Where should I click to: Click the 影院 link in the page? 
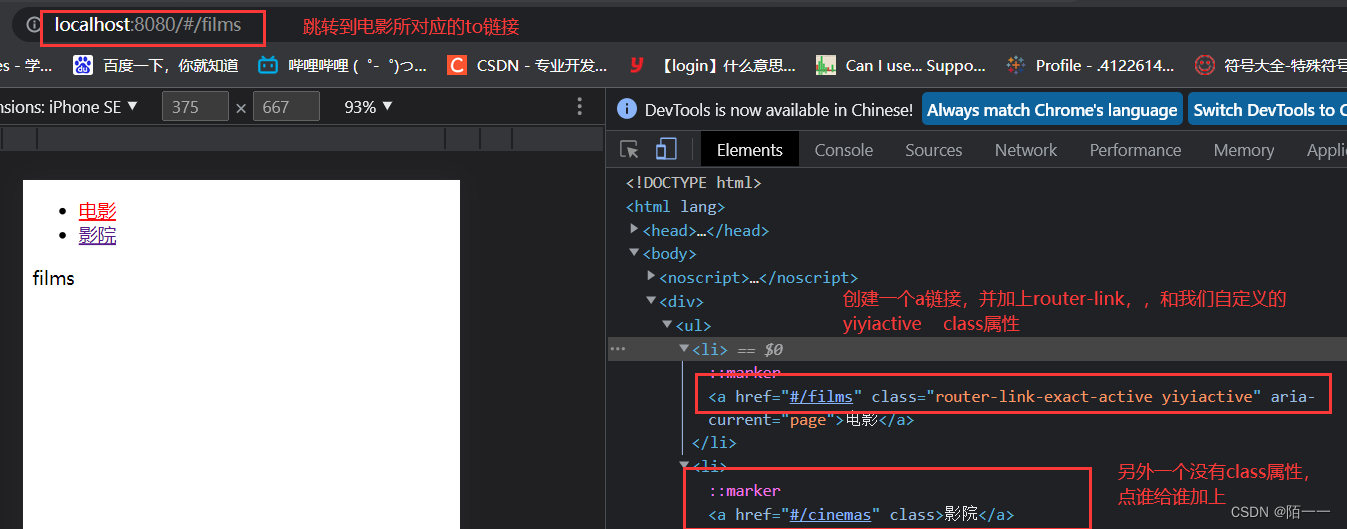[97, 236]
